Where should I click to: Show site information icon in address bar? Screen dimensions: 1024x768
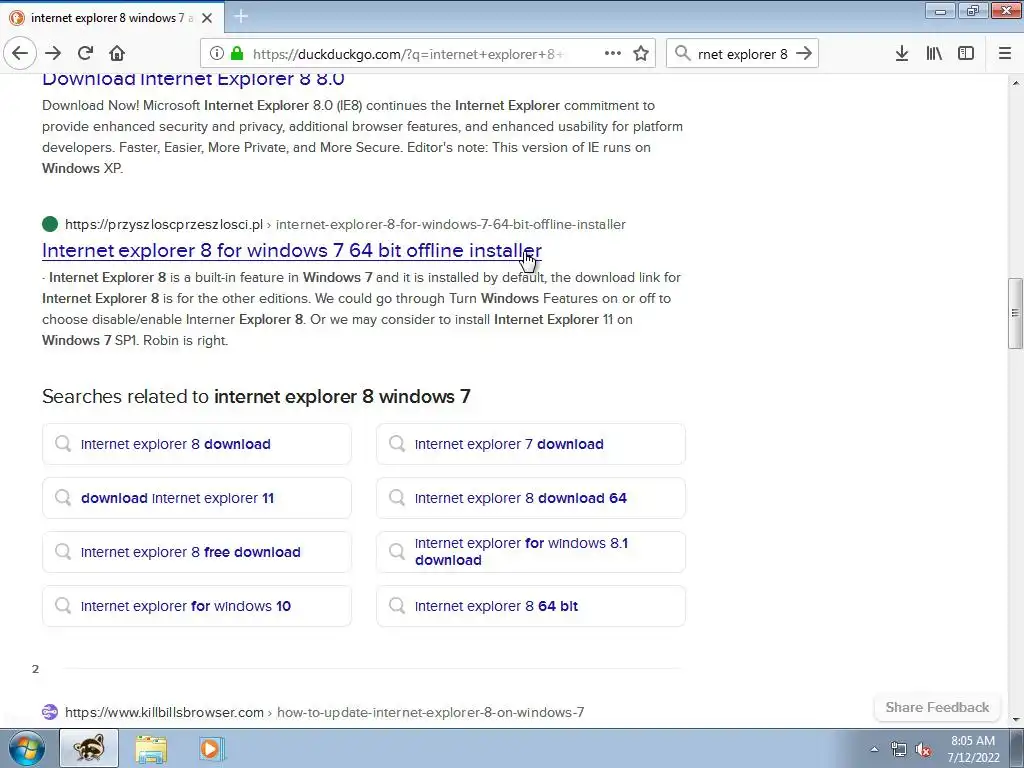pyautogui.click(x=217, y=54)
